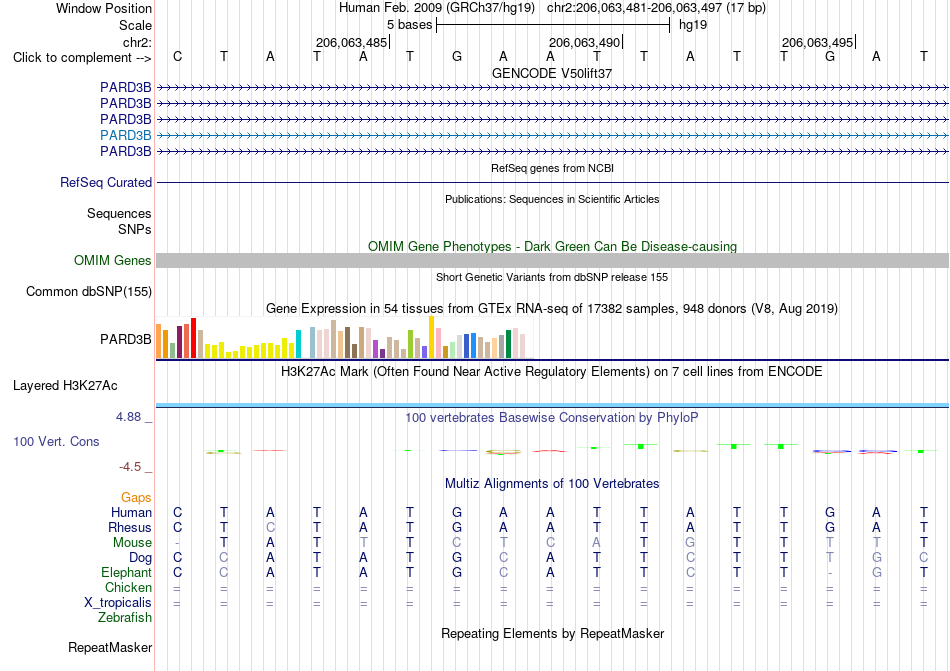Click the dark green GTEx expression bar
The height and width of the screenshot is (671, 950).
[x=508, y=344]
